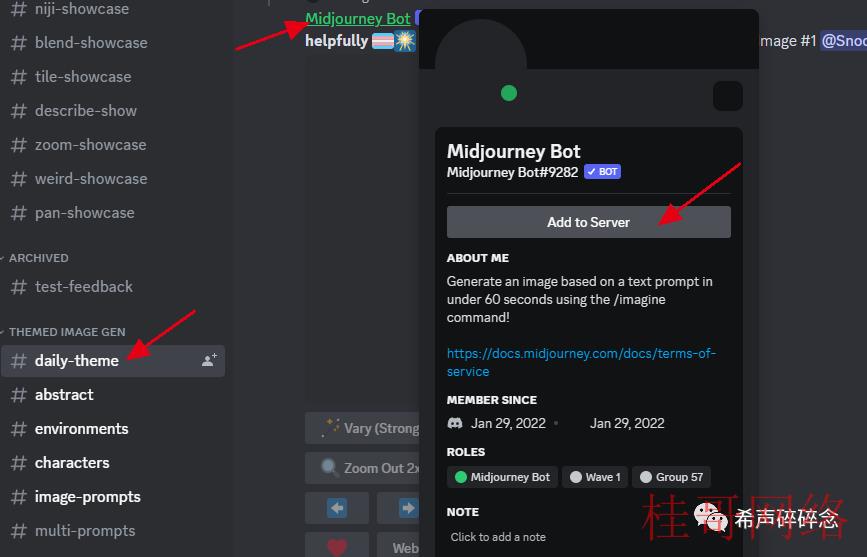This screenshot has height=557, width=867.
Task: Click the 'Midjourney Bot#9282' username tag
Action: tap(513, 173)
